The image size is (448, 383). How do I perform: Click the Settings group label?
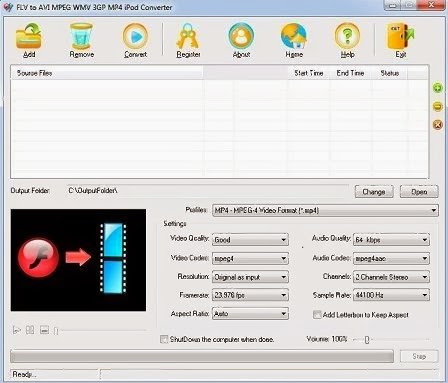click(x=175, y=224)
